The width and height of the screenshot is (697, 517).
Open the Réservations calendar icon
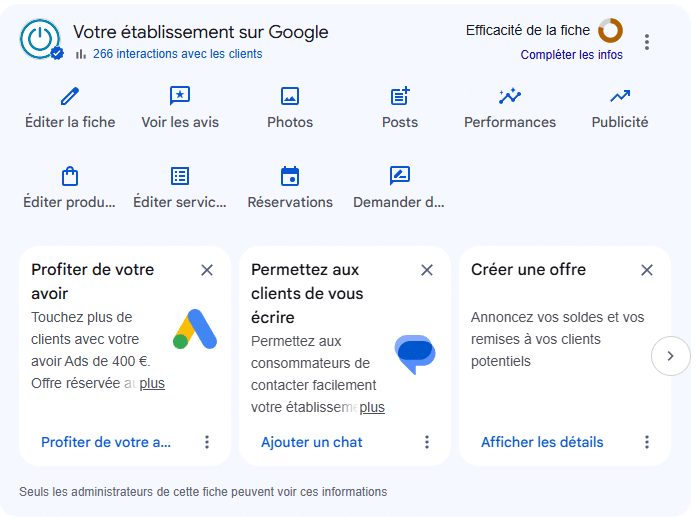click(290, 176)
